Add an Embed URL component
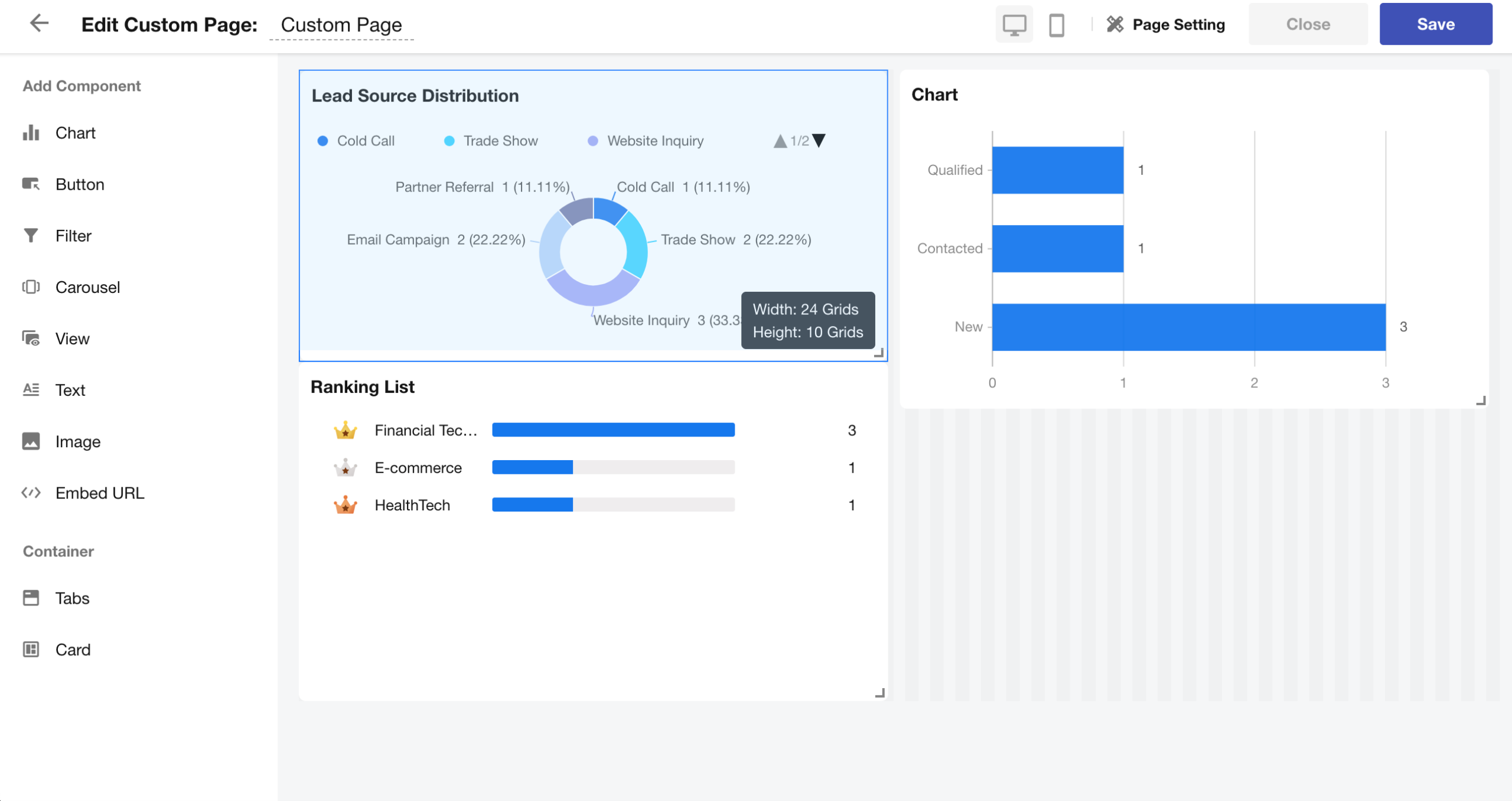 coord(99,493)
